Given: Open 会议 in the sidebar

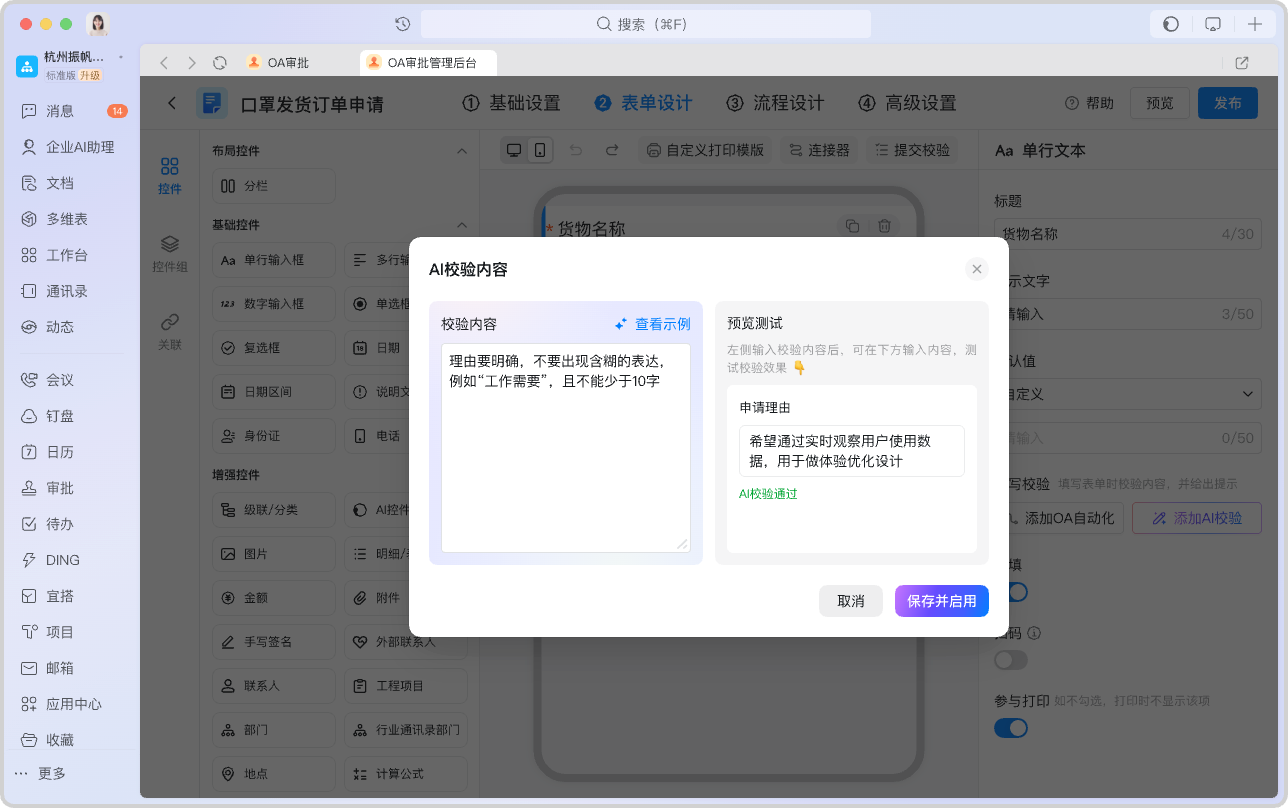Looking at the screenshot, I should (x=70, y=380).
